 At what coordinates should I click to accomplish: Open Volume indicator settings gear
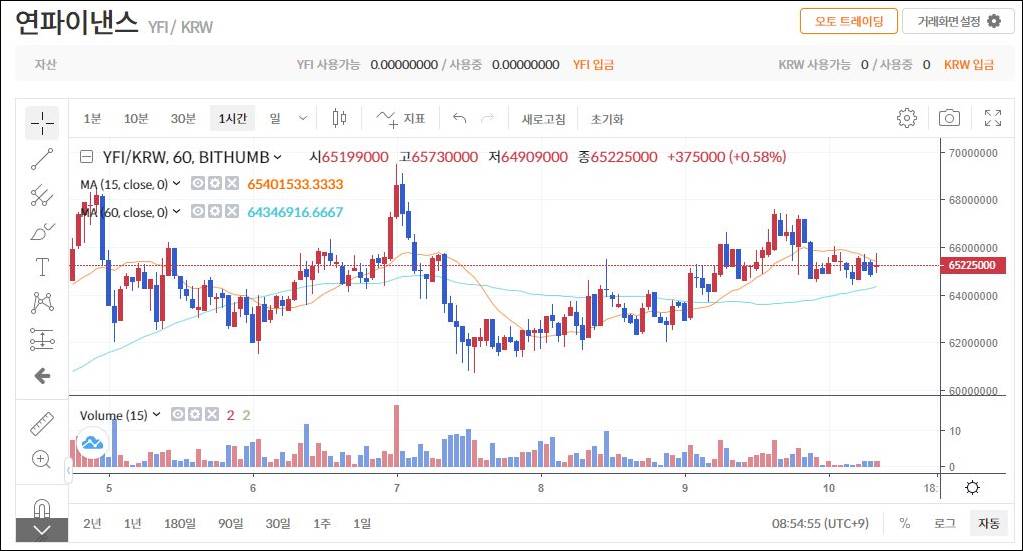pos(194,414)
